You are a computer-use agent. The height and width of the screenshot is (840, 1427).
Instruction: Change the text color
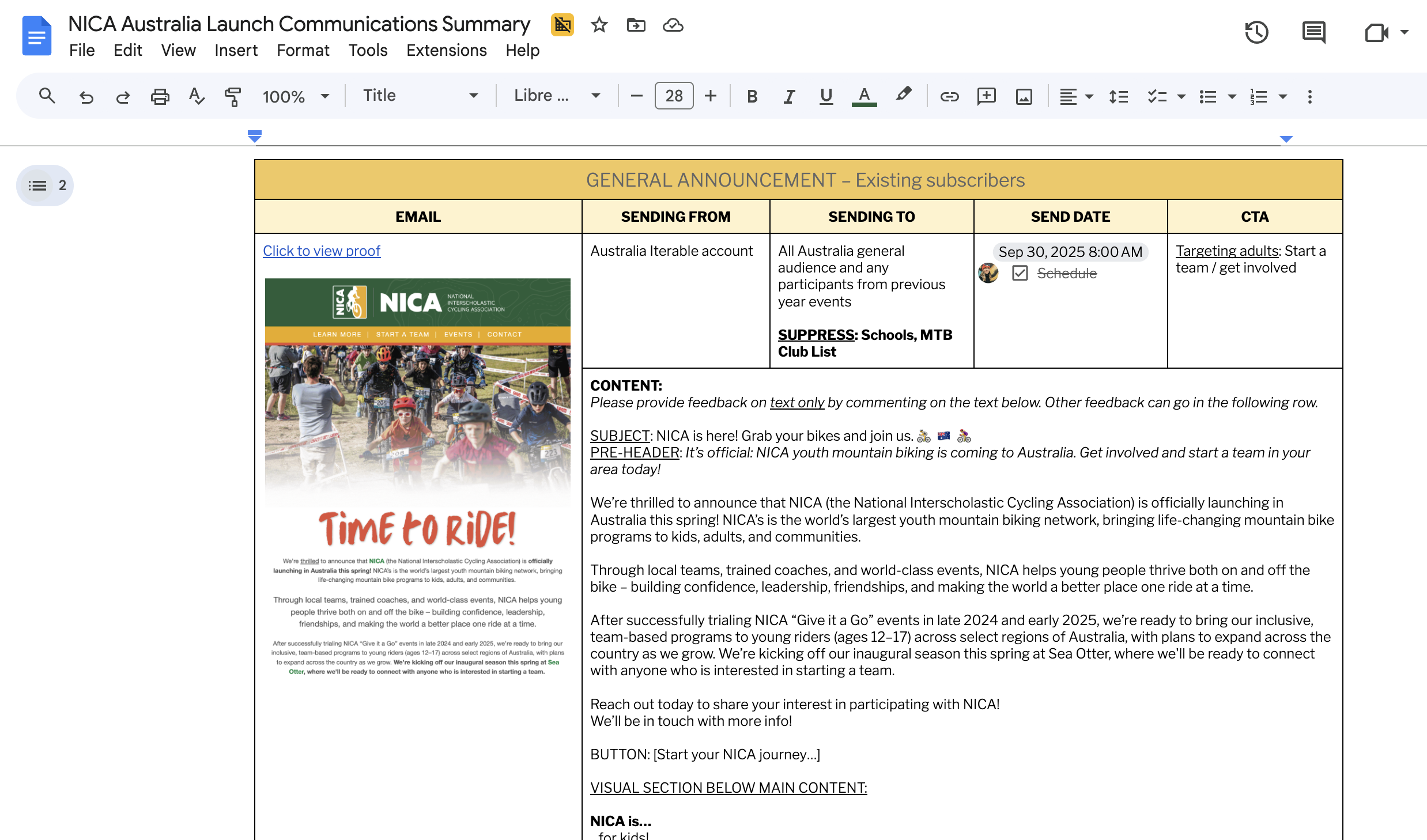click(x=863, y=96)
